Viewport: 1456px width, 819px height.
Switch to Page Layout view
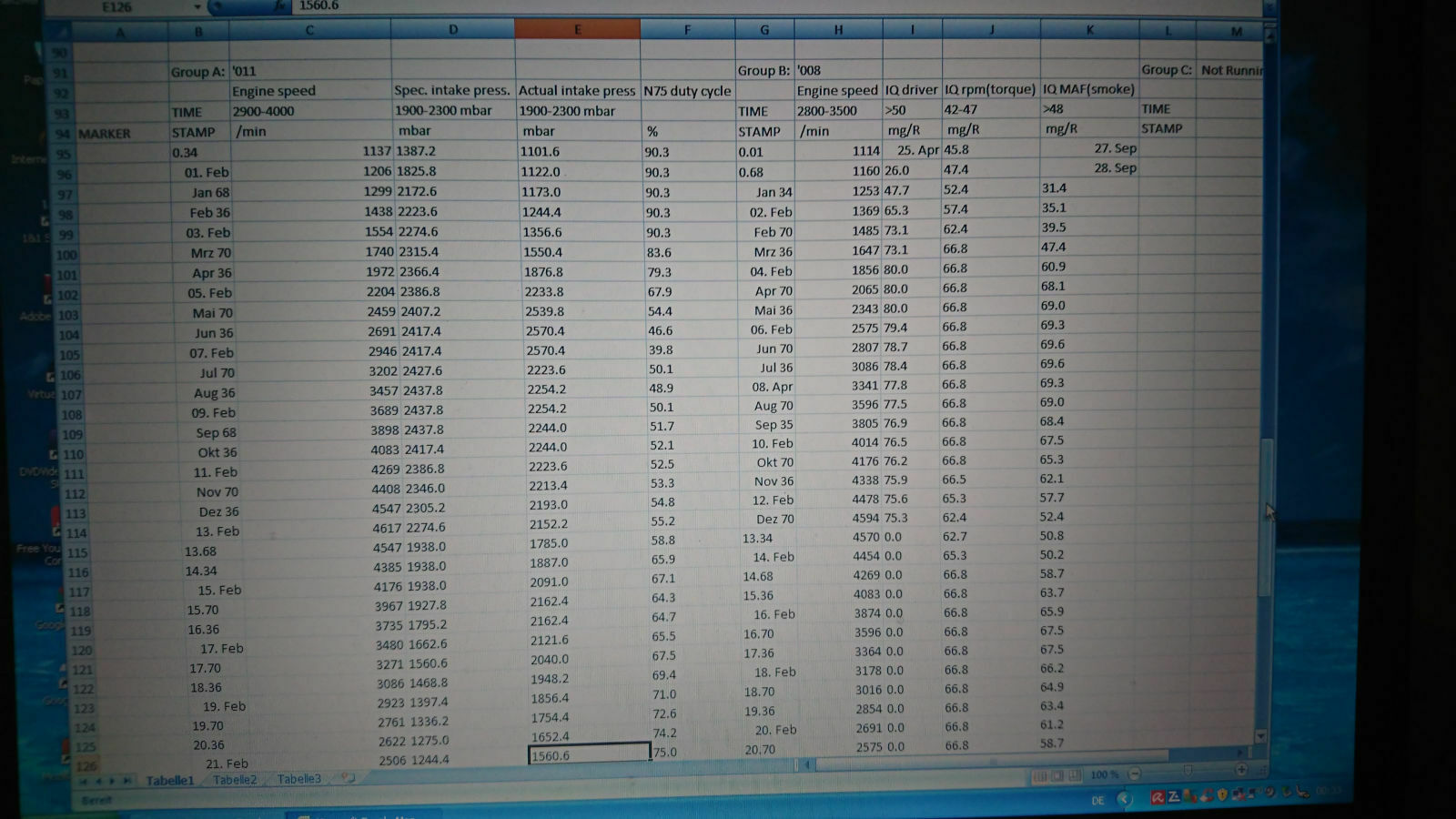click(x=1057, y=776)
